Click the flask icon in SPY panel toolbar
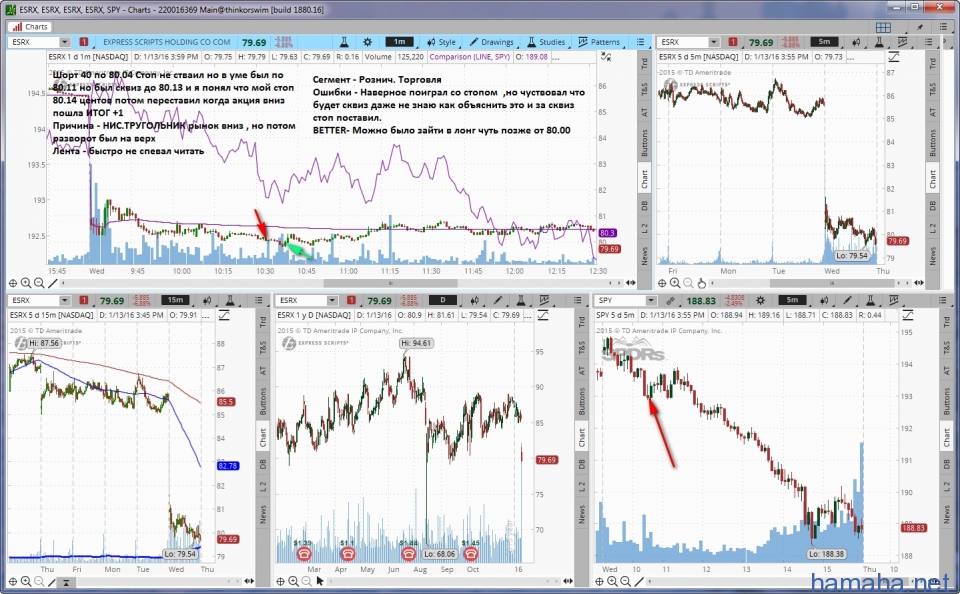 870,300
